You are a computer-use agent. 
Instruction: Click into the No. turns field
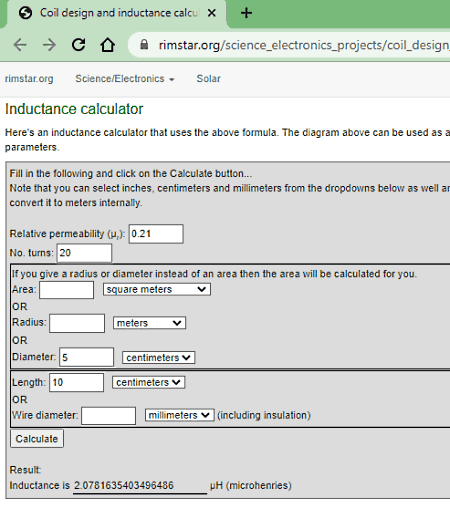(84, 253)
